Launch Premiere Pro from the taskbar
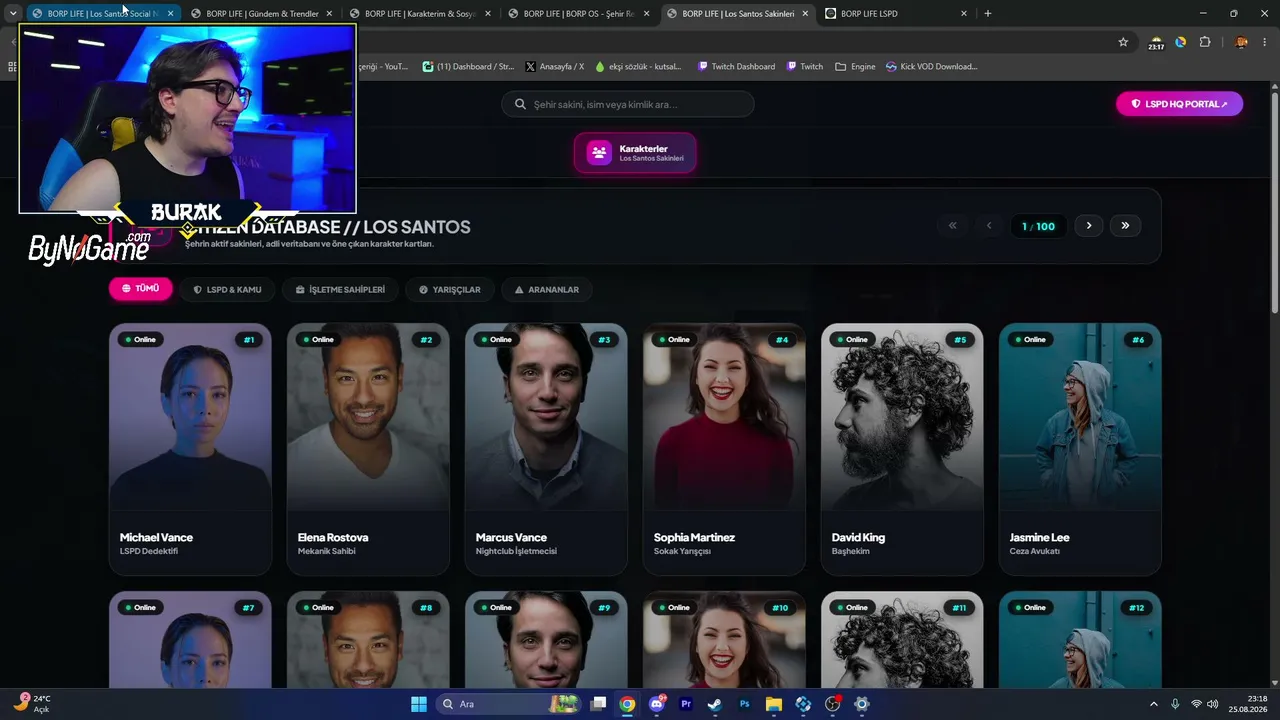Viewport: 1280px width, 720px height. pos(686,704)
